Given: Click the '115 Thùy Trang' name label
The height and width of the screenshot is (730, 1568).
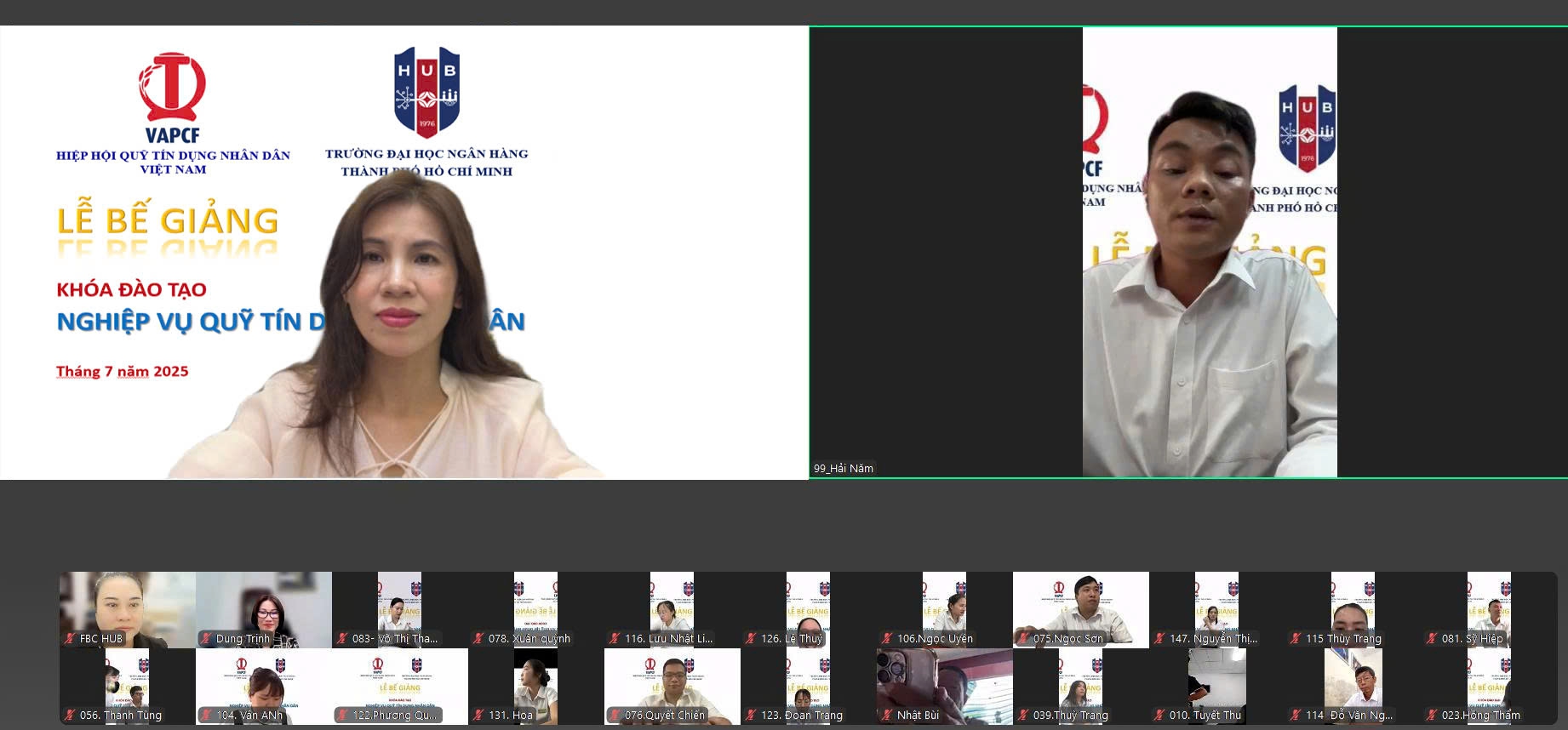Looking at the screenshot, I should [x=1344, y=638].
